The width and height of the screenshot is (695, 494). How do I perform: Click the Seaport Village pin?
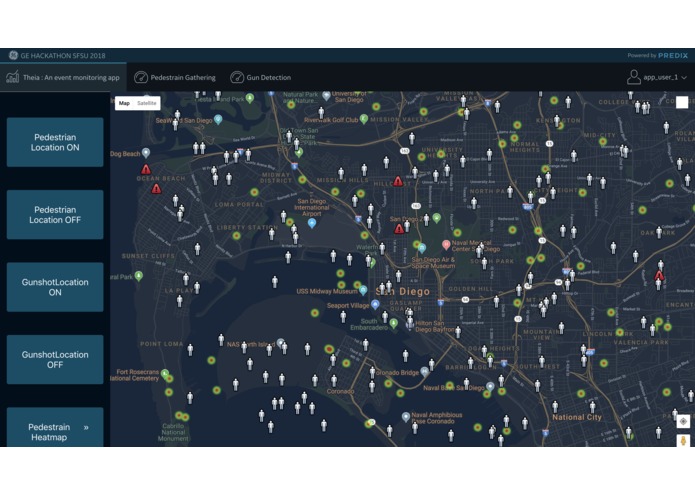pos(375,304)
